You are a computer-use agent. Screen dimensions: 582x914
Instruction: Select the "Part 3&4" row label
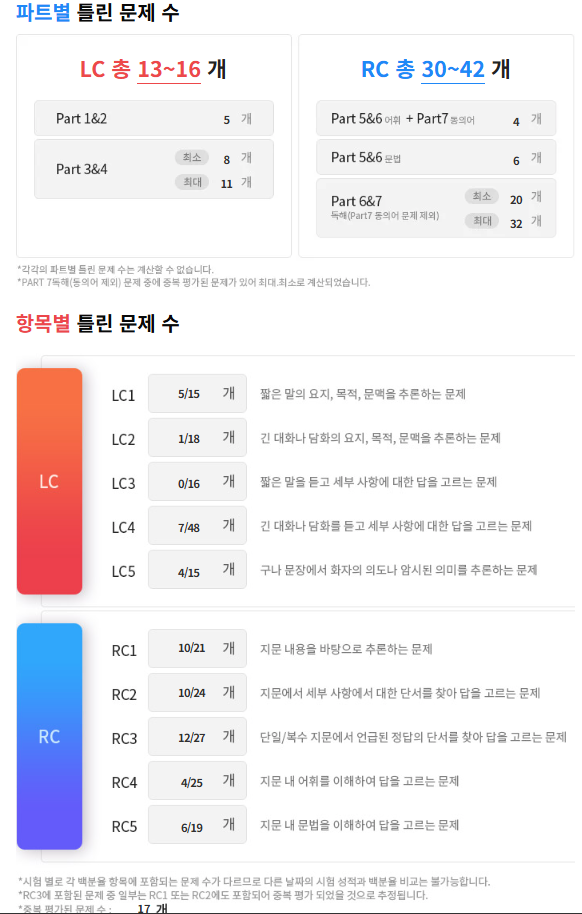[x=82, y=169]
